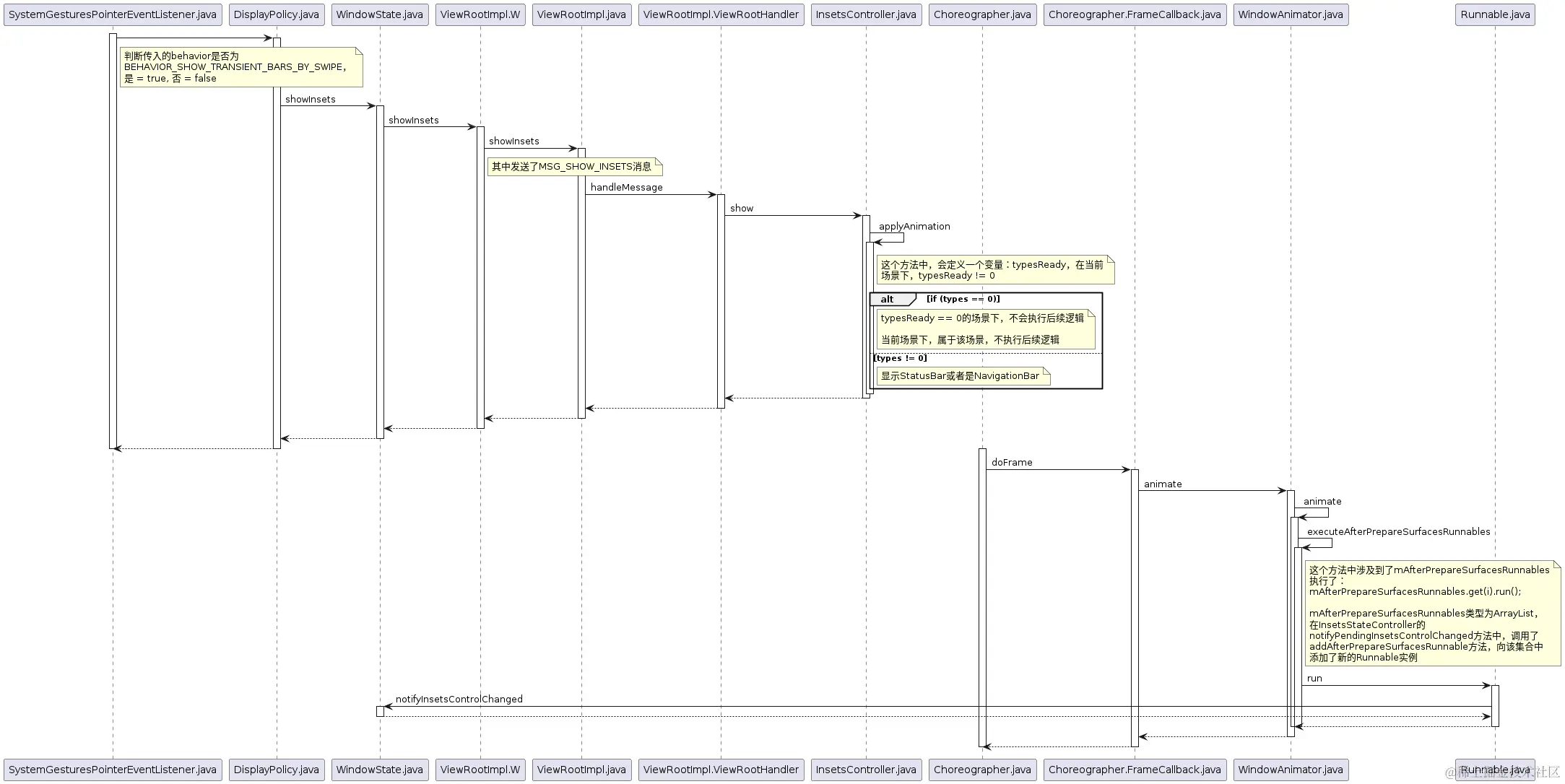1565x784 pixels.
Task: Select the WindowState.java participant label
Action: pos(379,14)
